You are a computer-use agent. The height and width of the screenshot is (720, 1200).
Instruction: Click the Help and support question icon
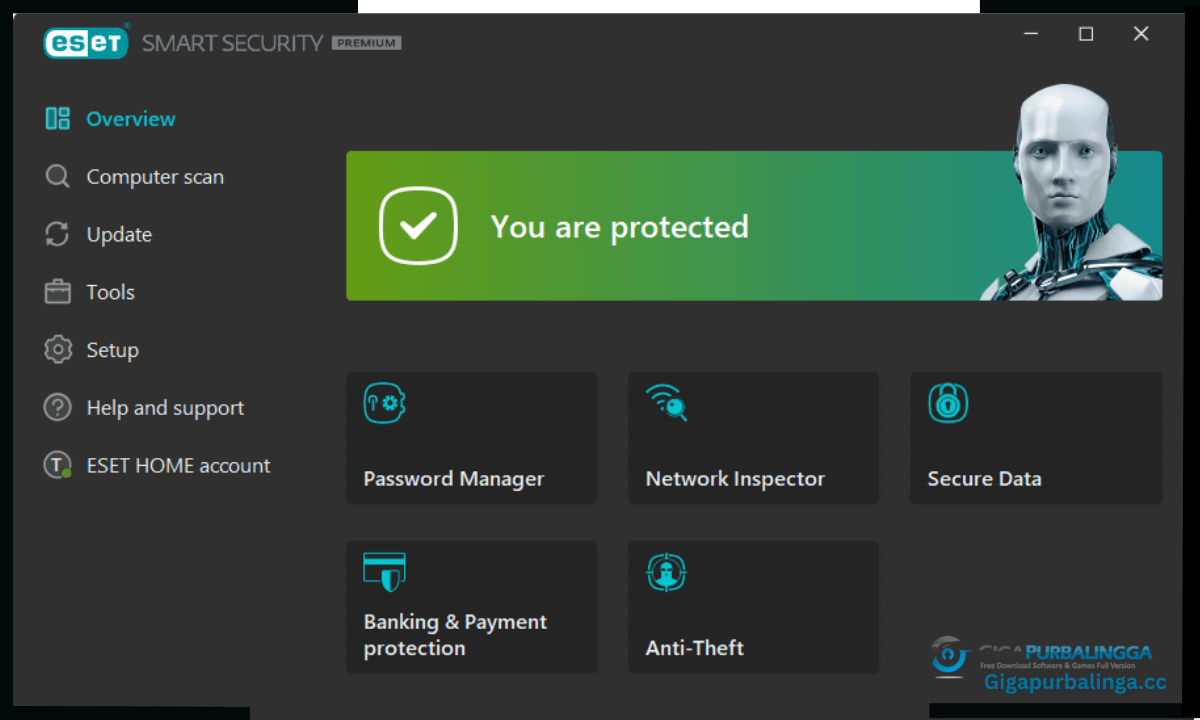pos(57,408)
